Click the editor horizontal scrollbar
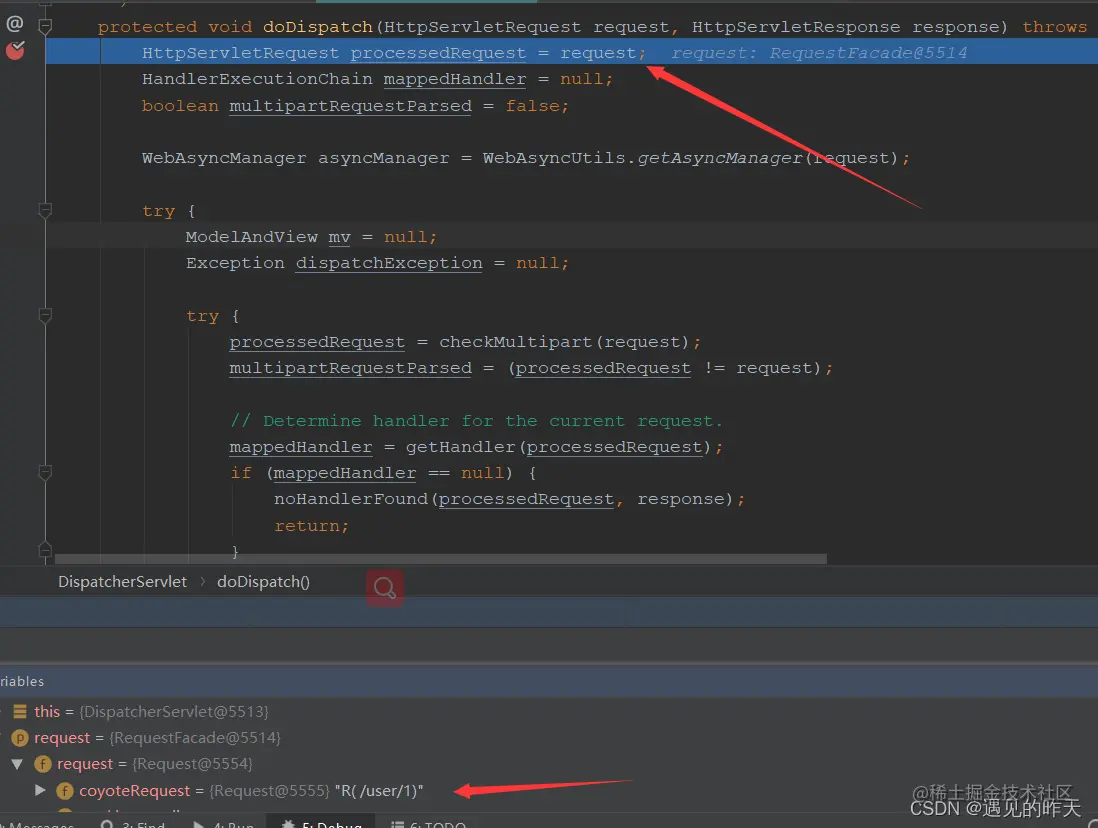Image resolution: width=1098 pixels, height=828 pixels. (x=440, y=559)
